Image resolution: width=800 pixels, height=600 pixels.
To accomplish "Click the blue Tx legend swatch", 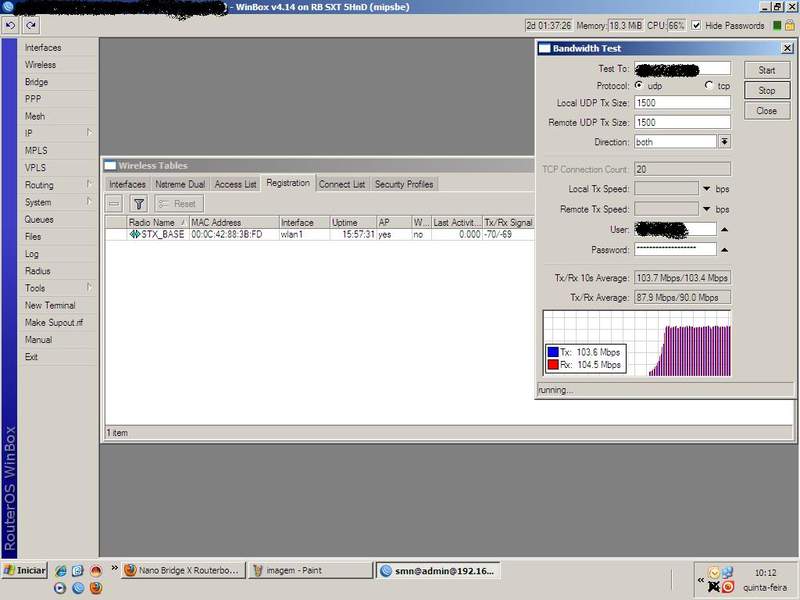I will point(553,352).
